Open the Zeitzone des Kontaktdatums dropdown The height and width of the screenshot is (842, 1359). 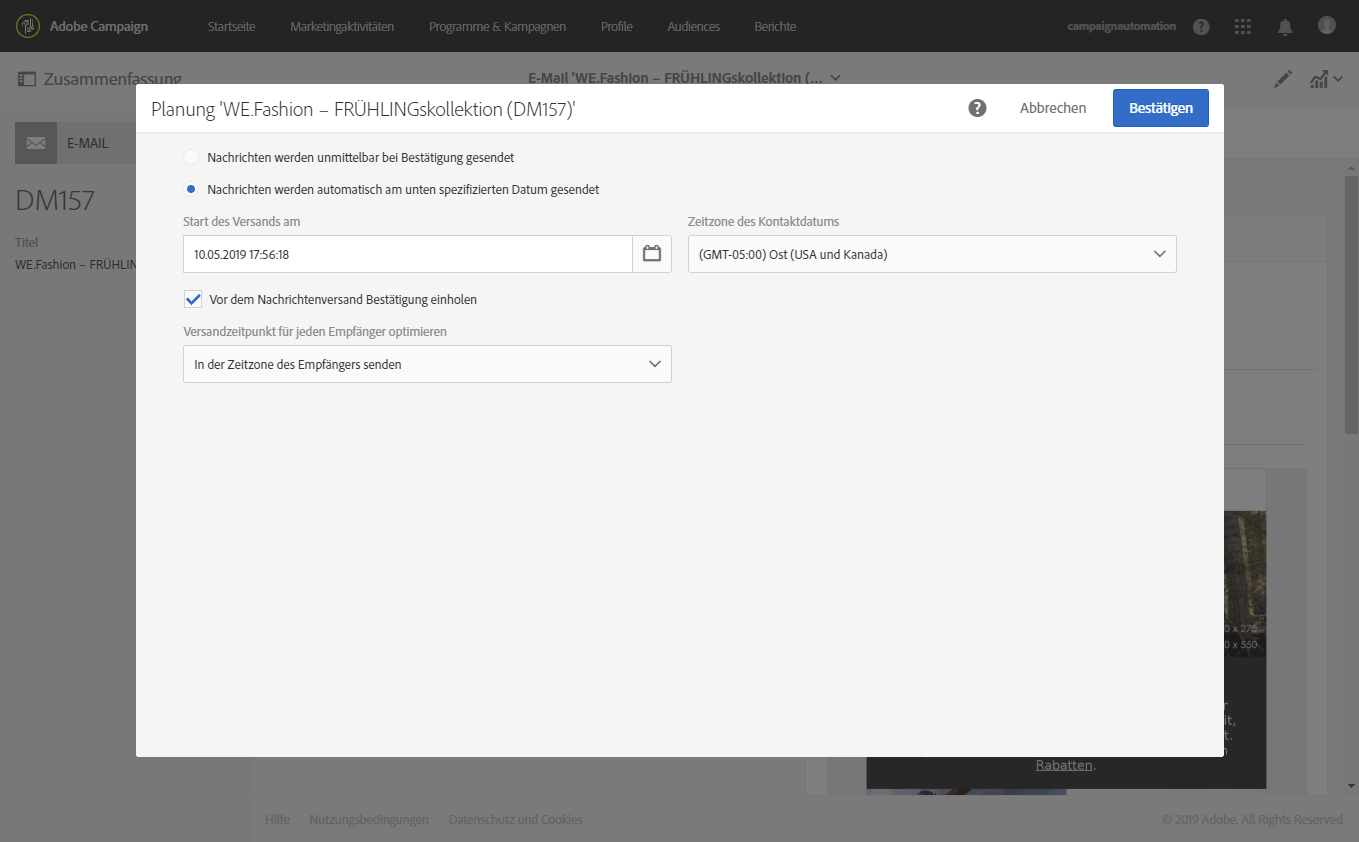tap(932, 254)
